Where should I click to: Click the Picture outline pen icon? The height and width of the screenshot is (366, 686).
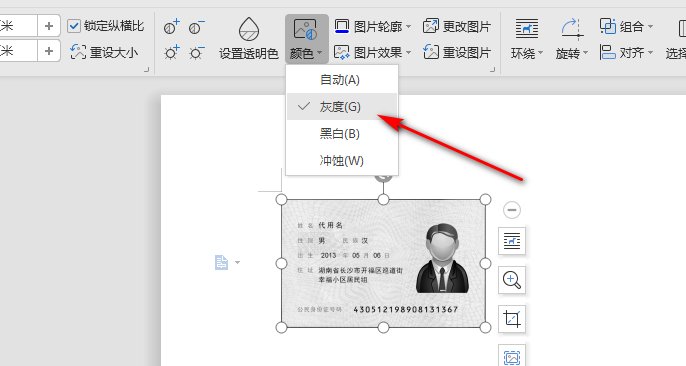(x=342, y=26)
